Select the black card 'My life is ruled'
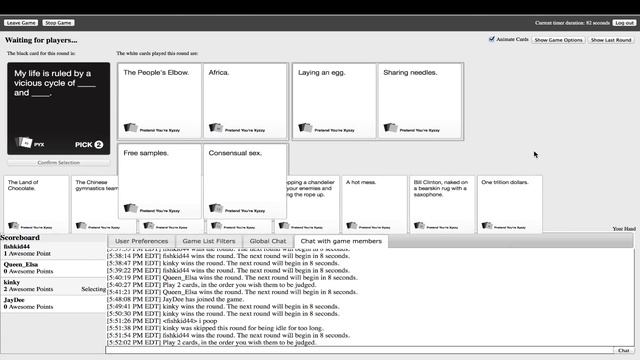The height and width of the screenshot is (360, 640). pos(58,109)
